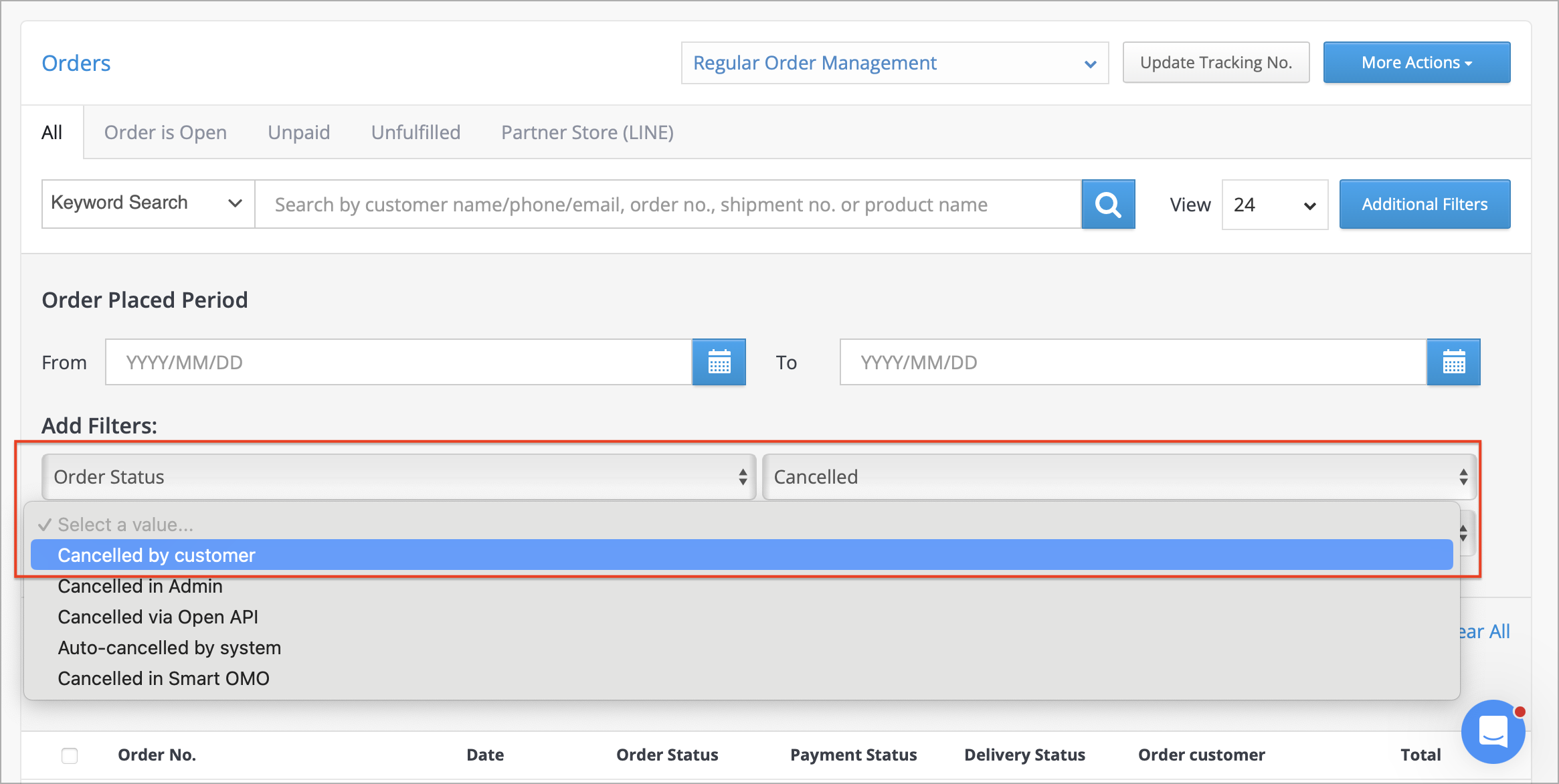
Task: Choose Cancelled in Smart OMO option
Action: click(741, 678)
